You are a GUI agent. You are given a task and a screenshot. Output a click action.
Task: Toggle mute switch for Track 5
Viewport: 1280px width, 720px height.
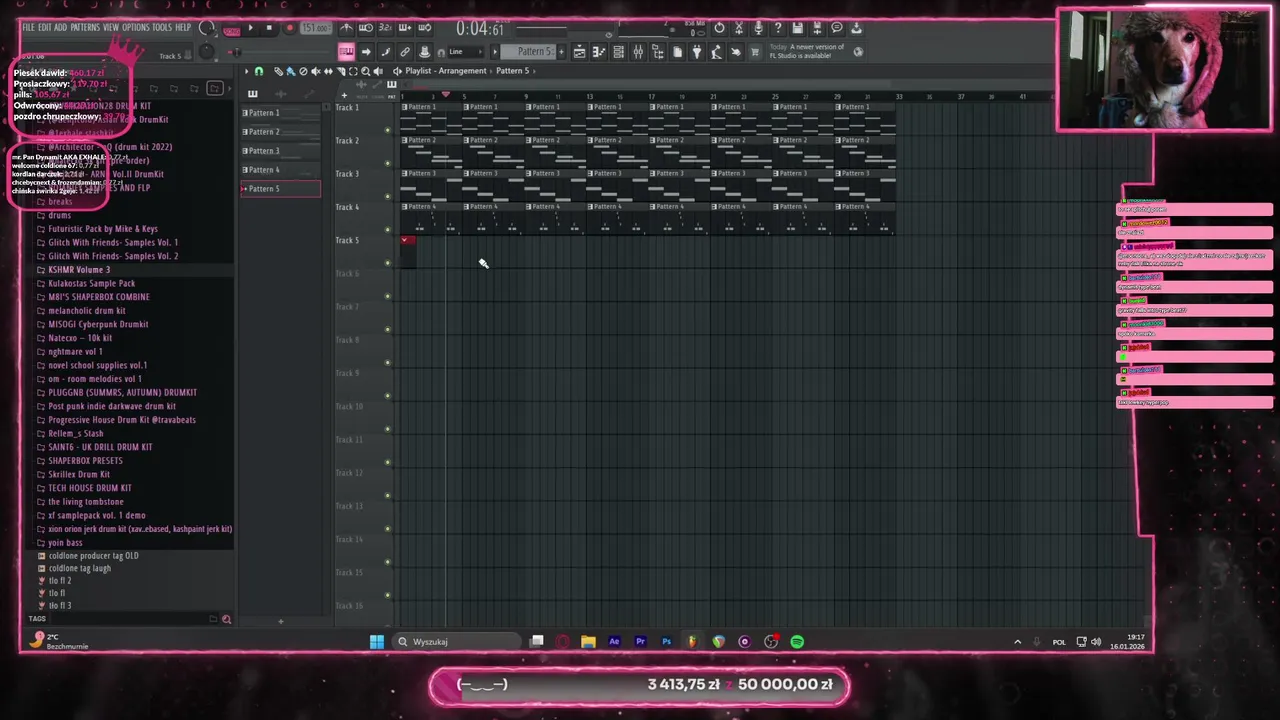(388, 263)
